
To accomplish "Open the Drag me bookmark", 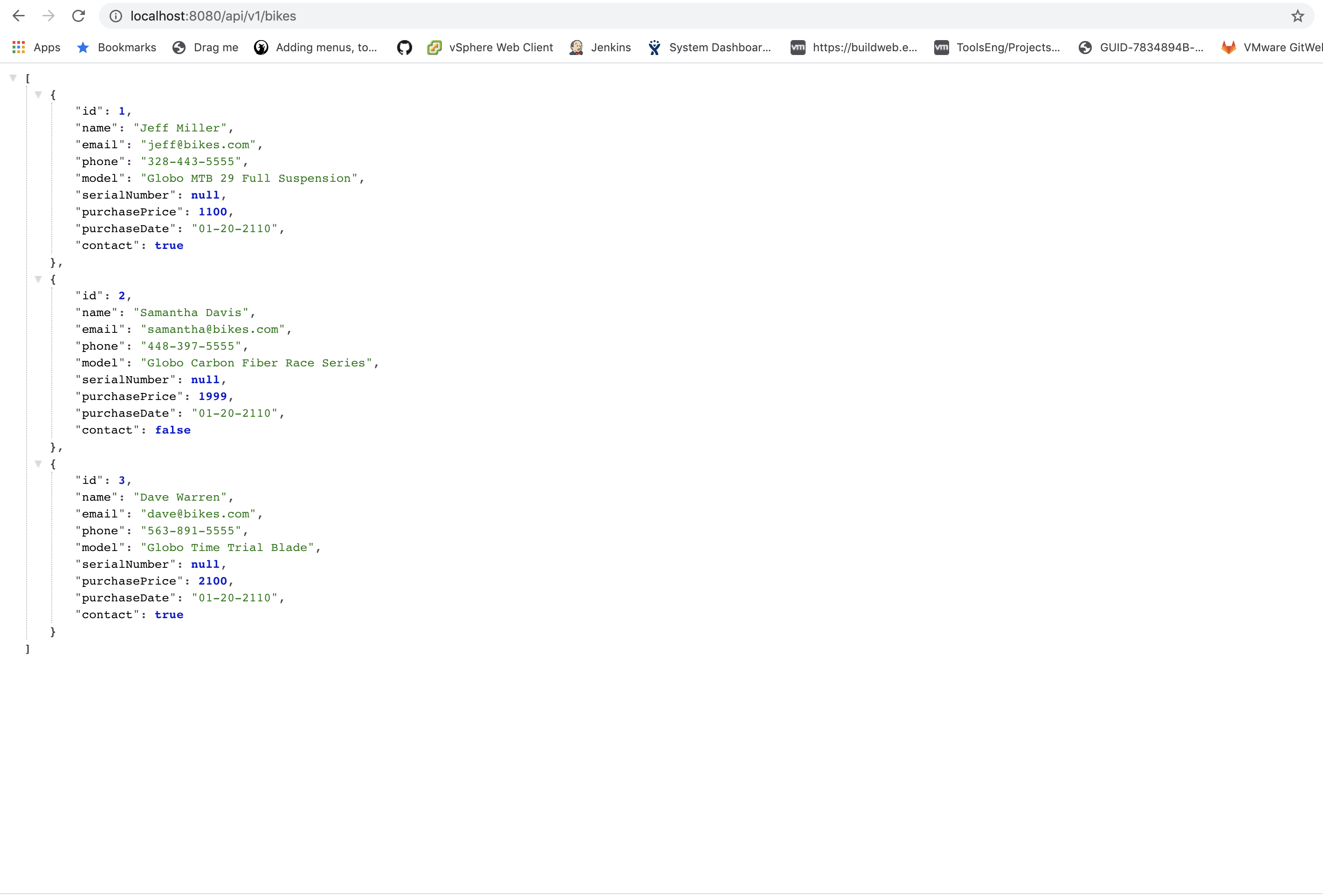I will (206, 47).
